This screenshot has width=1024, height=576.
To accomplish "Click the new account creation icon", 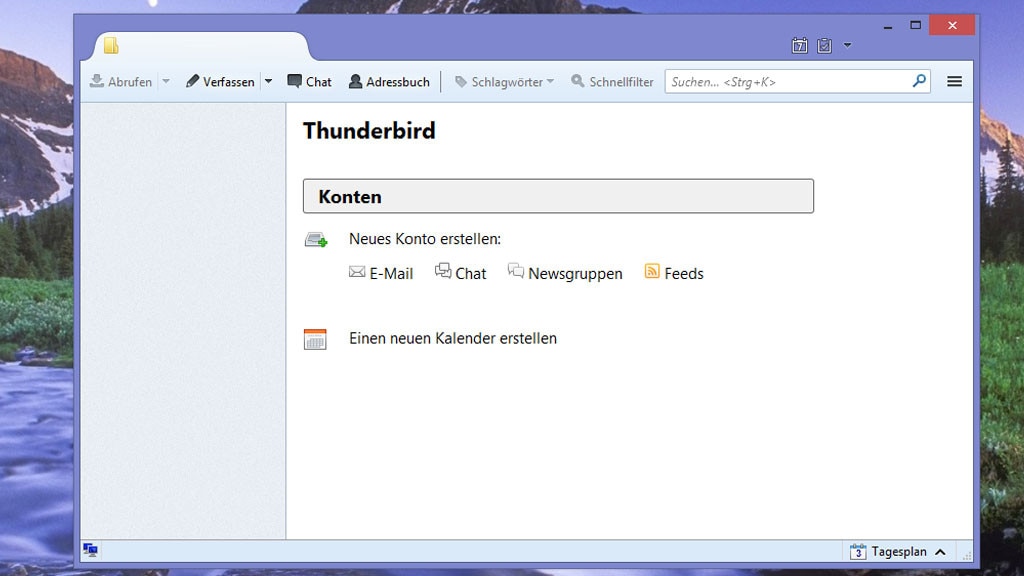I will [316, 240].
